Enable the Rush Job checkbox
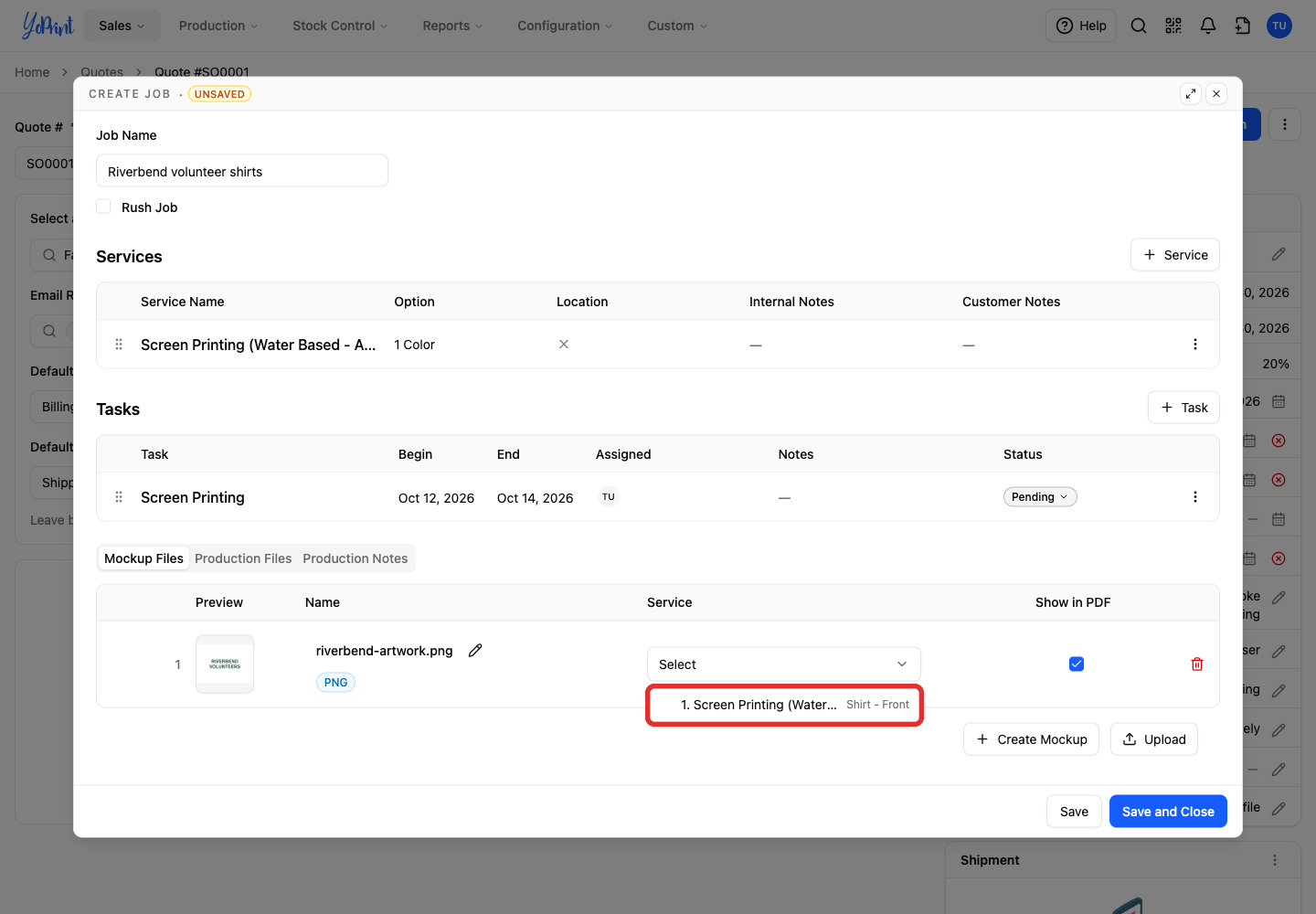 pyautogui.click(x=103, y=207)
